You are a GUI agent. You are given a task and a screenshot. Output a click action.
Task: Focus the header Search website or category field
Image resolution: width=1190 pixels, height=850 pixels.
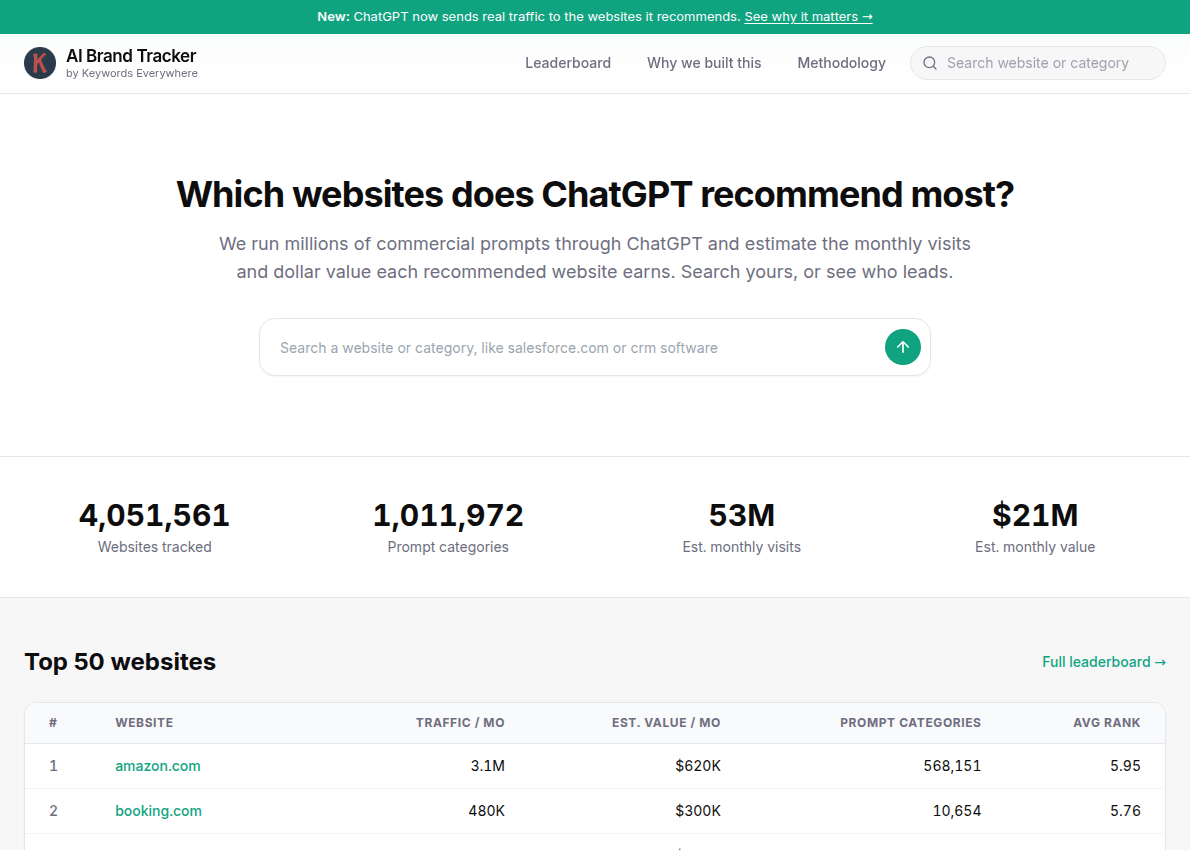[x=1037, y=63]
